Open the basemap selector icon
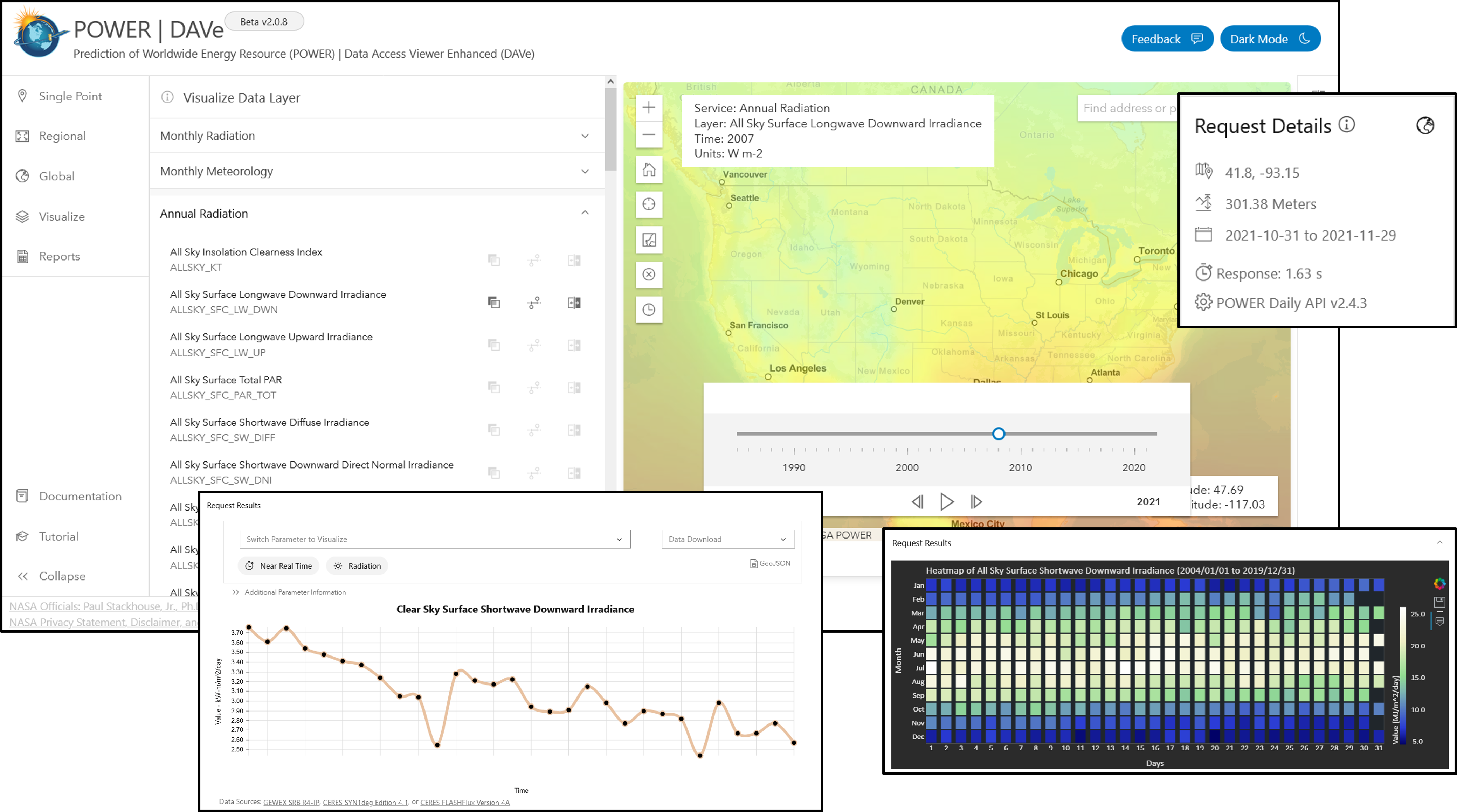Screen dimensions: 1457x812 coord(649,240)
